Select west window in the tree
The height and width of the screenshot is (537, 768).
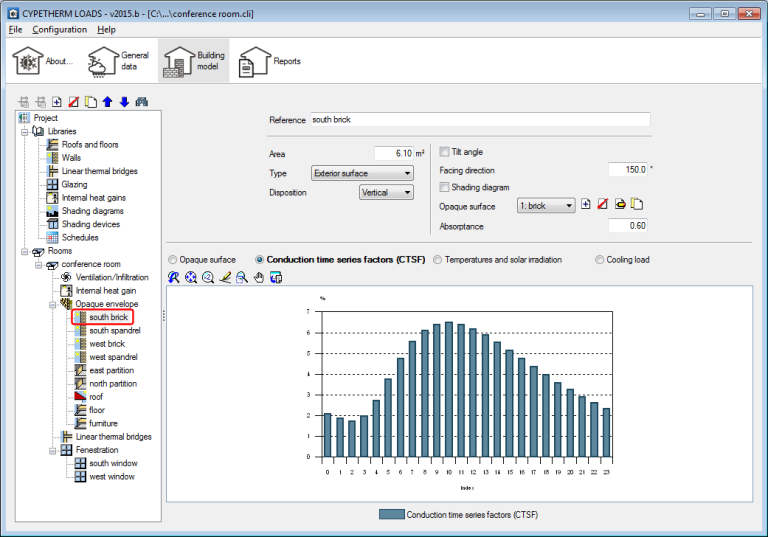[112, 477]
